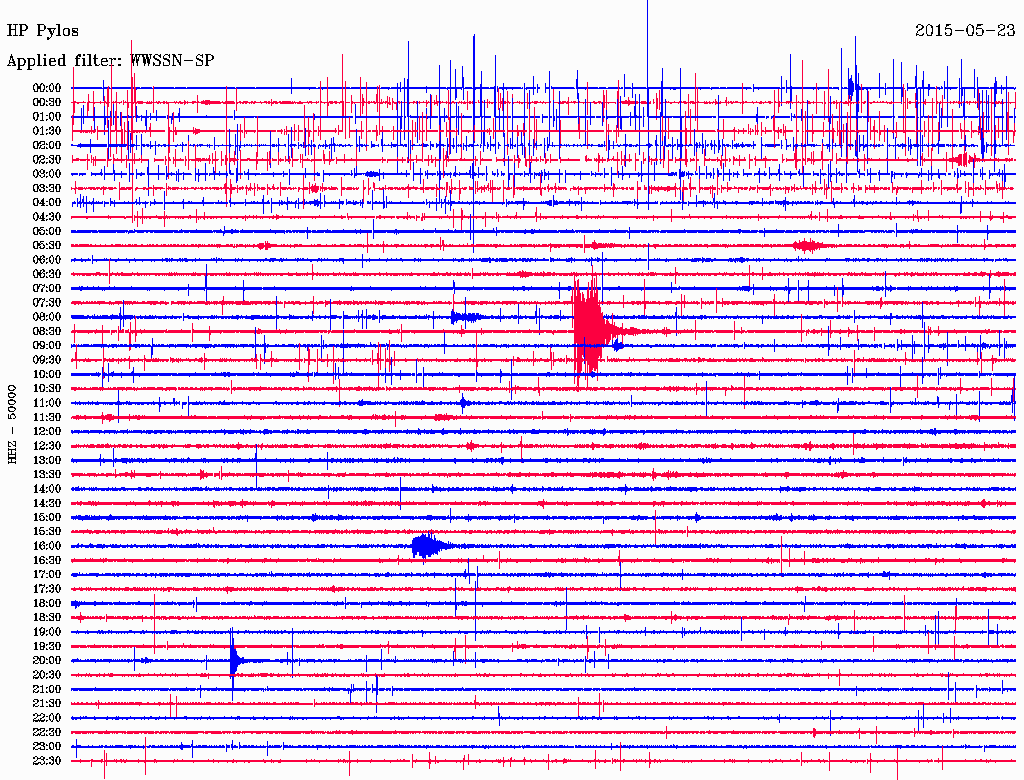Screen dimensions: 1024x780
Task: Select the 09:00 time label
Action: click(47, 346)
